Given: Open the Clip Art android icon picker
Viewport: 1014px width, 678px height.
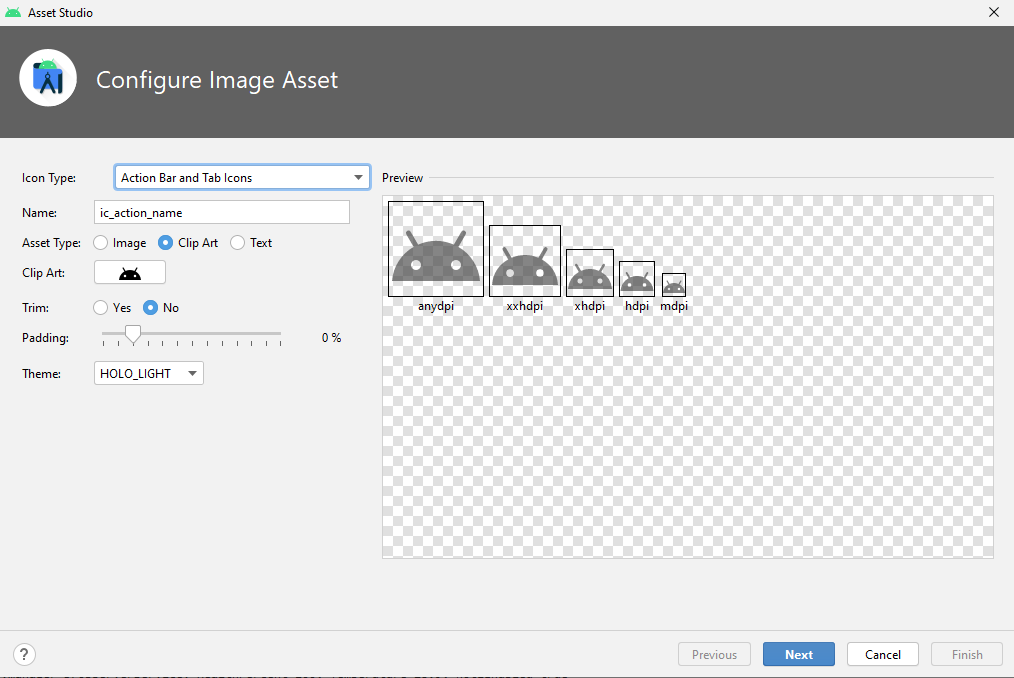Looking at the screenshot, I should pyautogui.click(x=129, y=272).
